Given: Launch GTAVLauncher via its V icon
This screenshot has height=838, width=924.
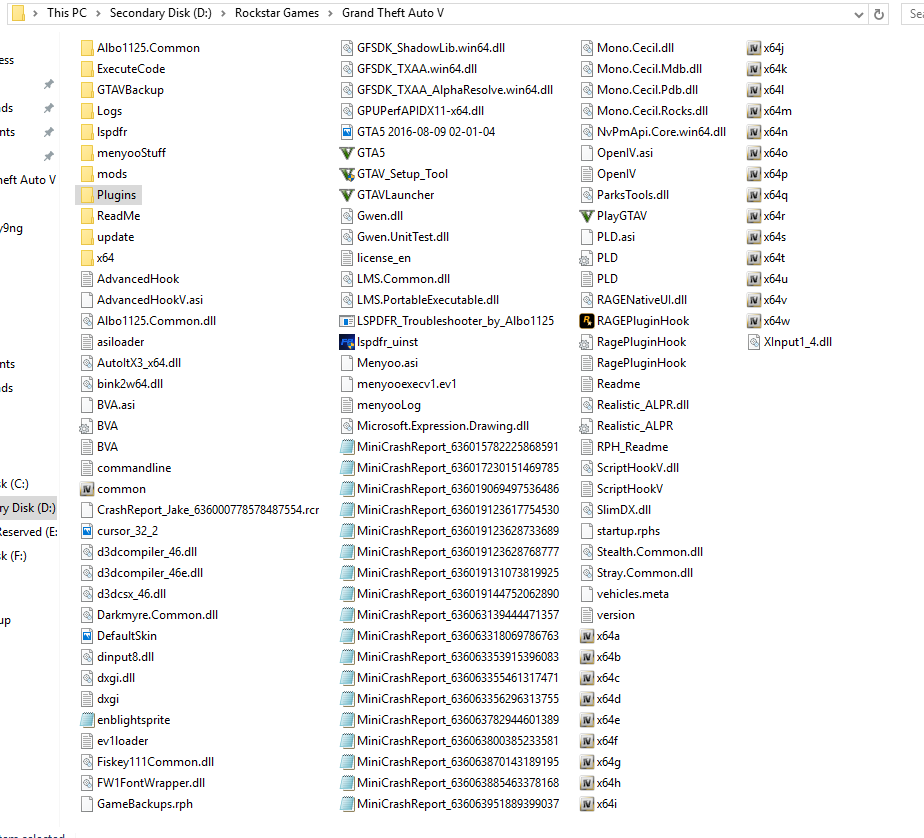Looking at the screenshot, I should 347,195.
